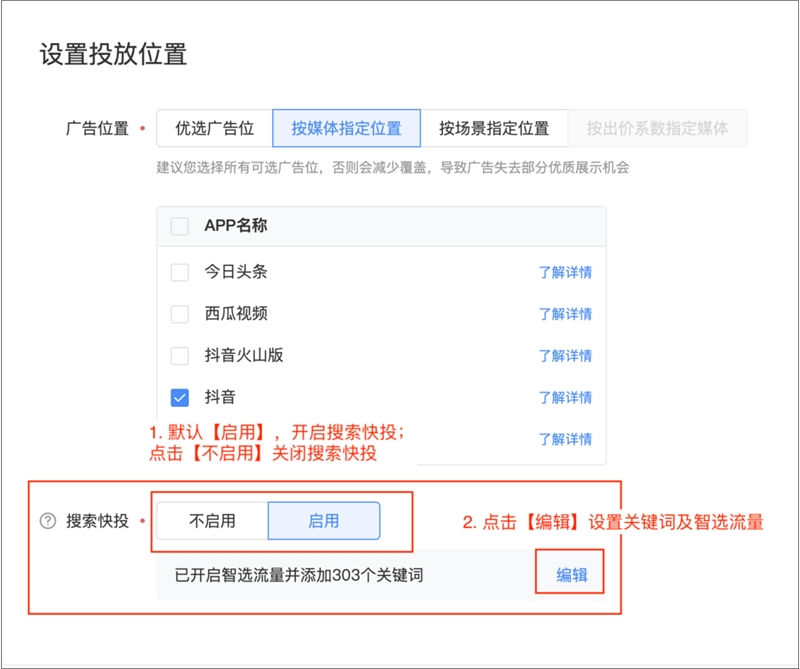
Task: Check the 今日头条 checkbox
Action: point(180,272)
